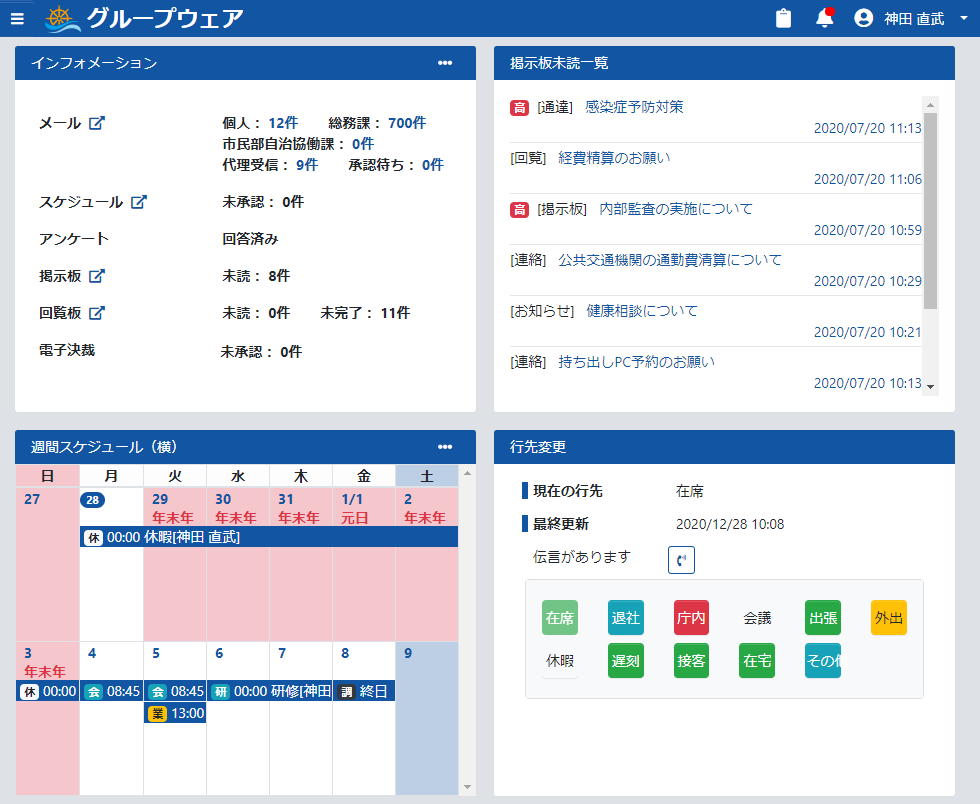Set status to 退社
Image resolution: width=980 pixels, height=804 pixels.
pos(625,618)
